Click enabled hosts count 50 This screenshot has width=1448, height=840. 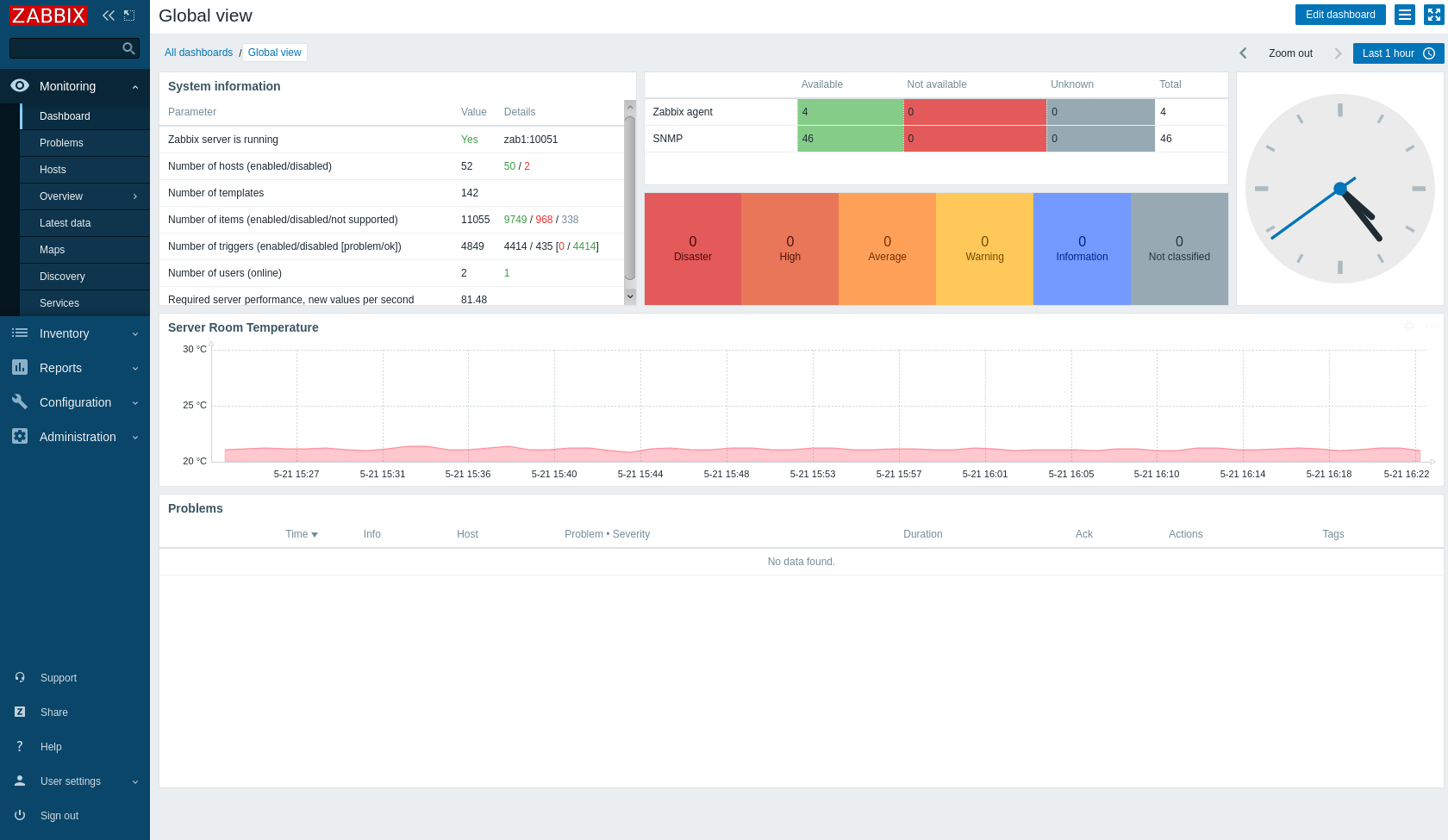(509, 166)
